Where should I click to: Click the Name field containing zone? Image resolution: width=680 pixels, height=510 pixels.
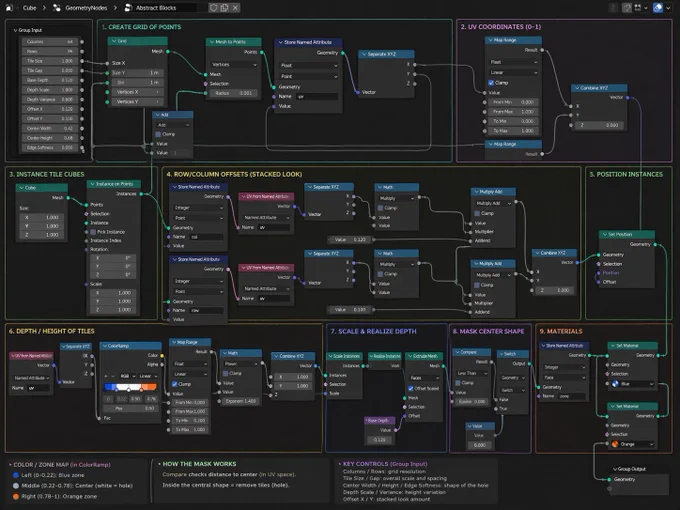click(x=571, y=396)
